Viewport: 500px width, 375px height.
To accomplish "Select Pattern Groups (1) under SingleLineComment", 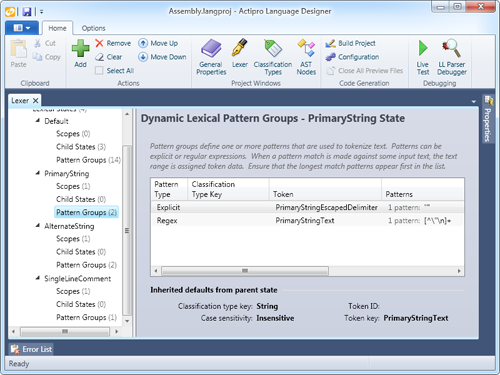I will (86, 317).
